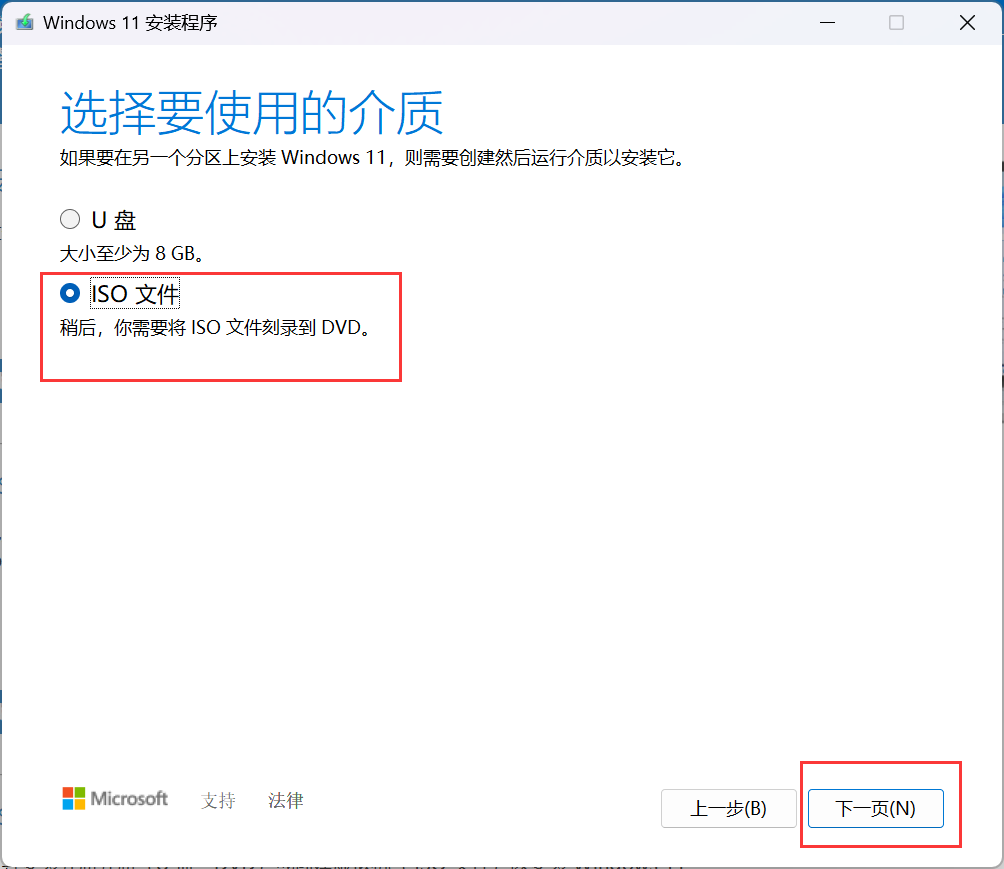Click the Windows 11 setup title bar icon

(x=24, y=23)
